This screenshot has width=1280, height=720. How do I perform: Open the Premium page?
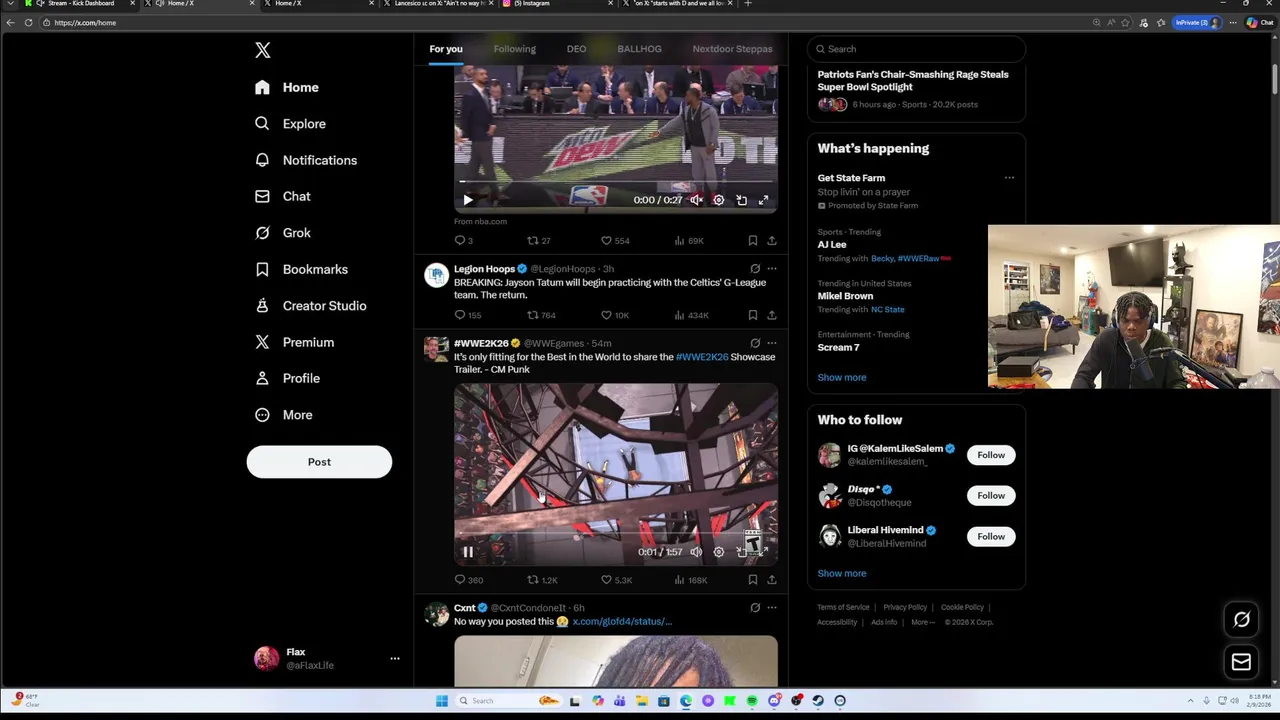294,342
